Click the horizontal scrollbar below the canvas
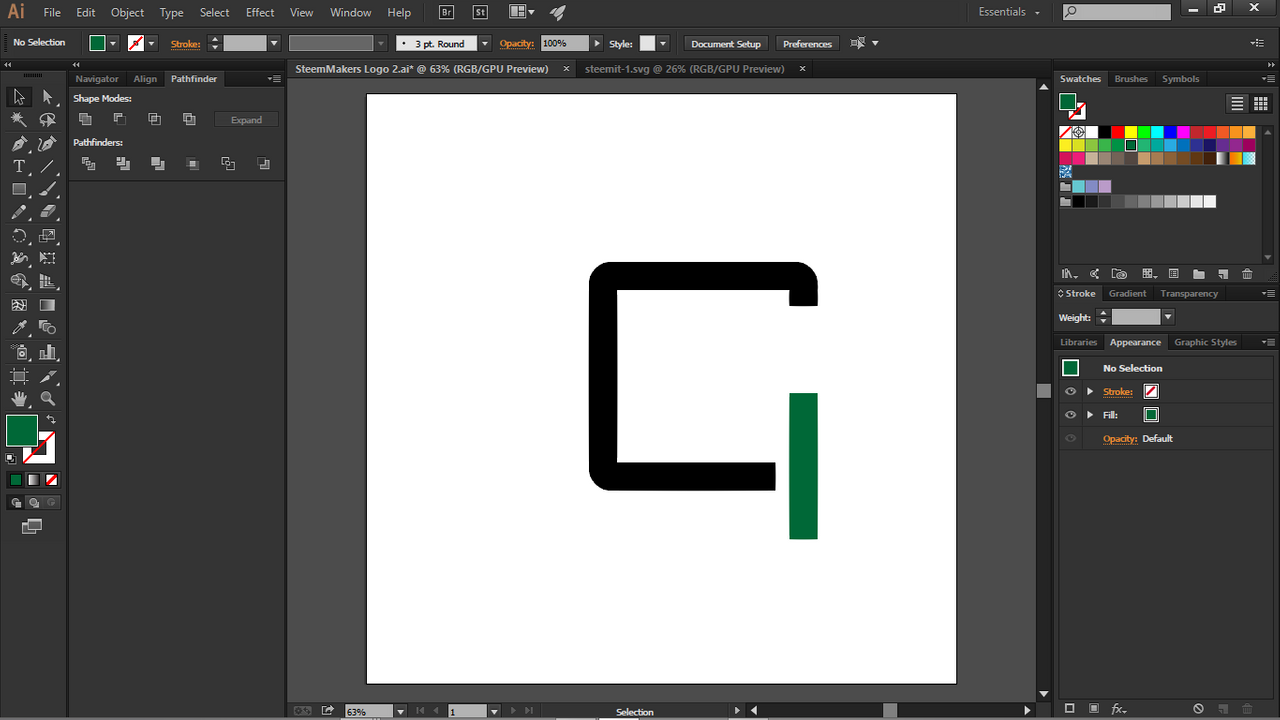Screen dimensions: 1280x720 890,710
